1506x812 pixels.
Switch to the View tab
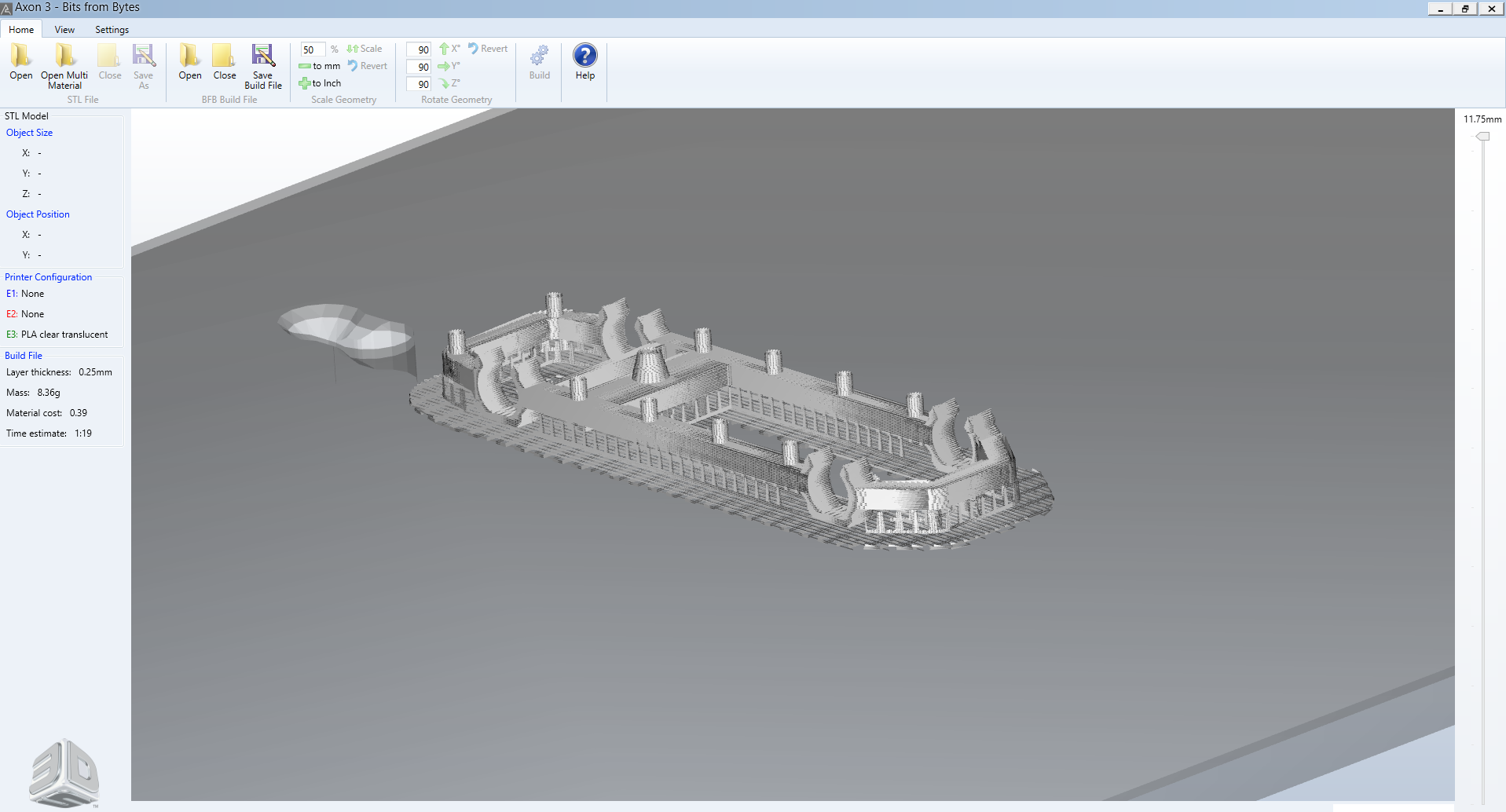click(64, 30)
